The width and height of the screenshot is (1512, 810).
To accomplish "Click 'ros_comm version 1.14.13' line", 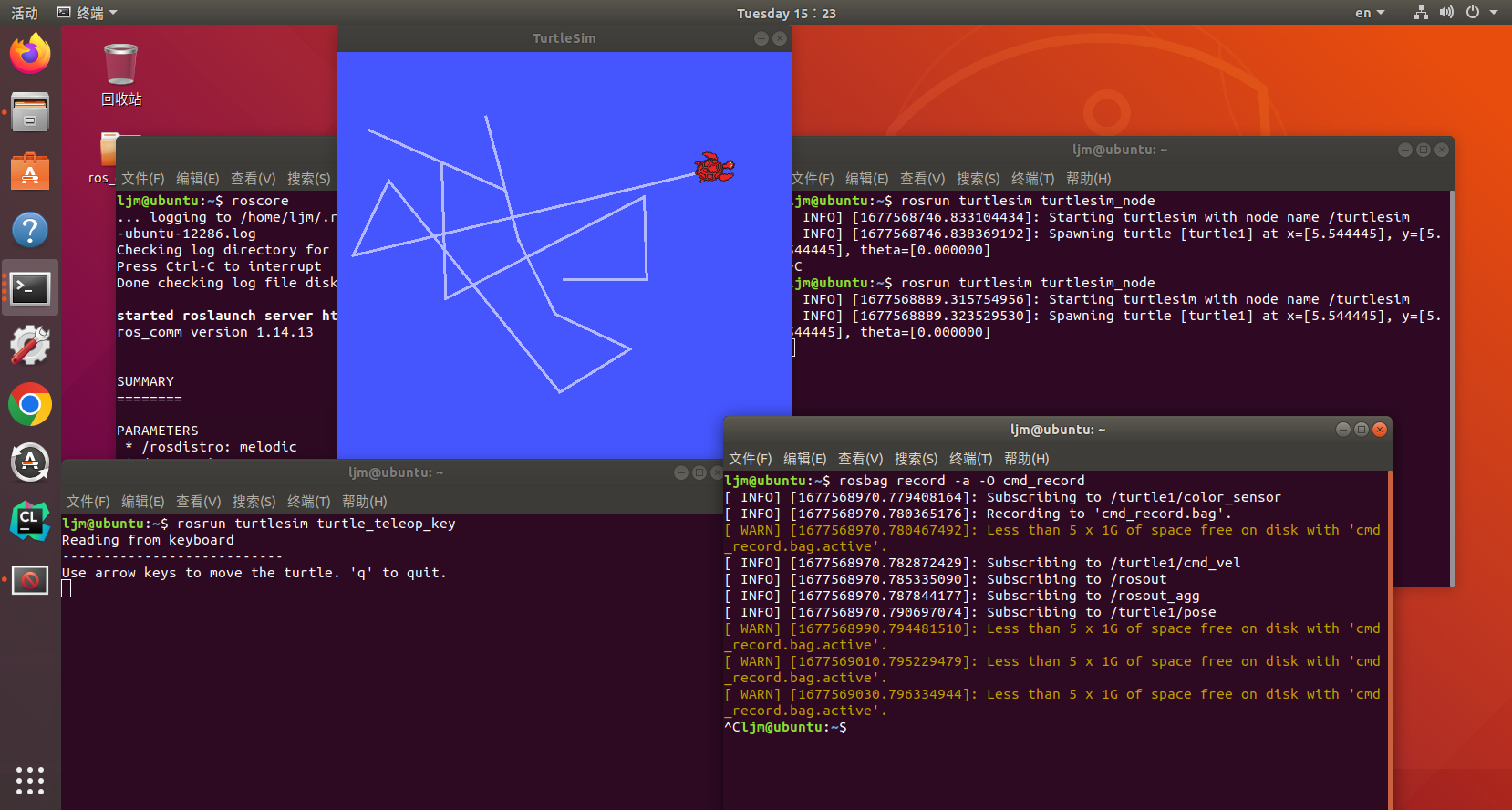I will click(215, 332).
